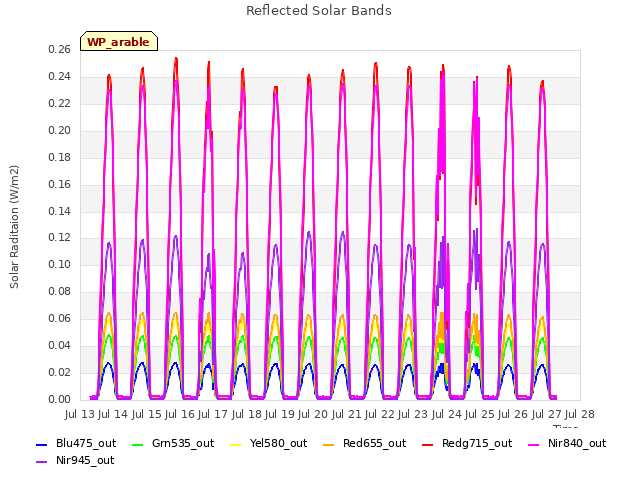Click the 0.24 y-axis tick label
The image size is (640, 480).
click(59, 76)
